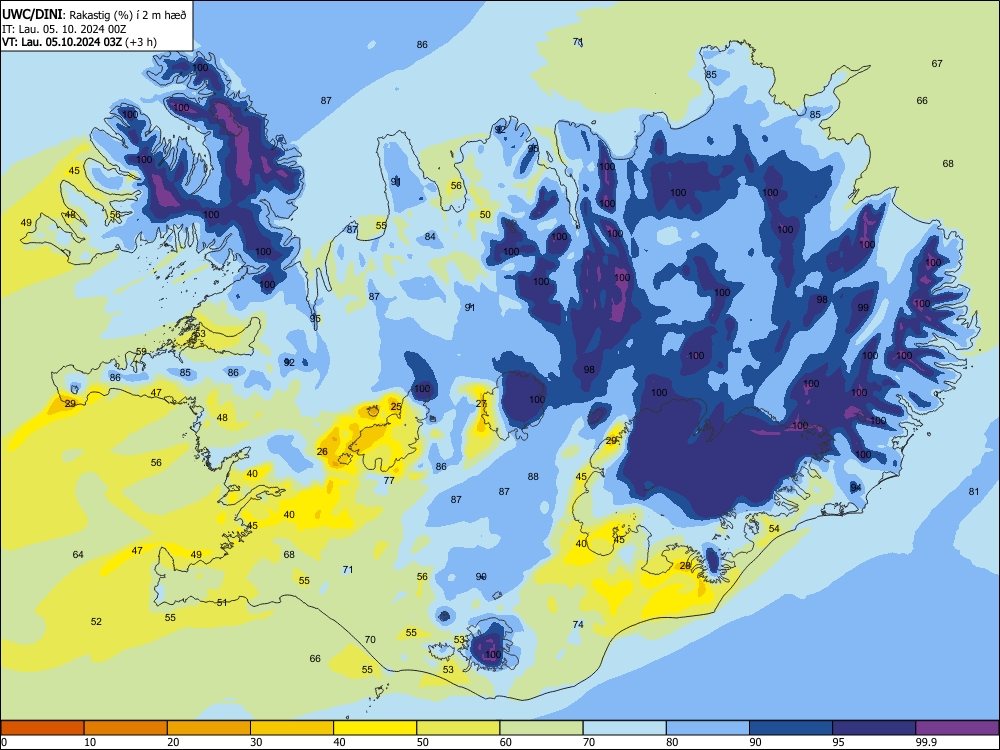1000x750 pixels.
Task: Click the "52" humidity value on the map
Action: [x=96, y=622]
